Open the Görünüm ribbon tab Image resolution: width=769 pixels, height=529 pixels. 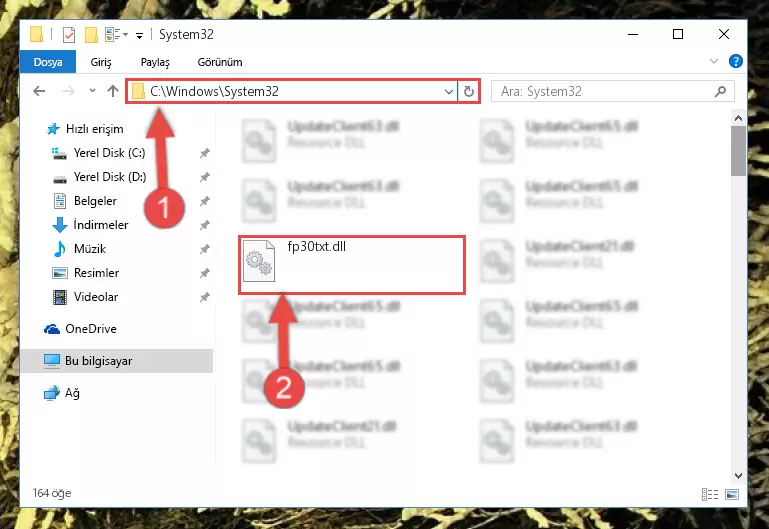[220, 62]
